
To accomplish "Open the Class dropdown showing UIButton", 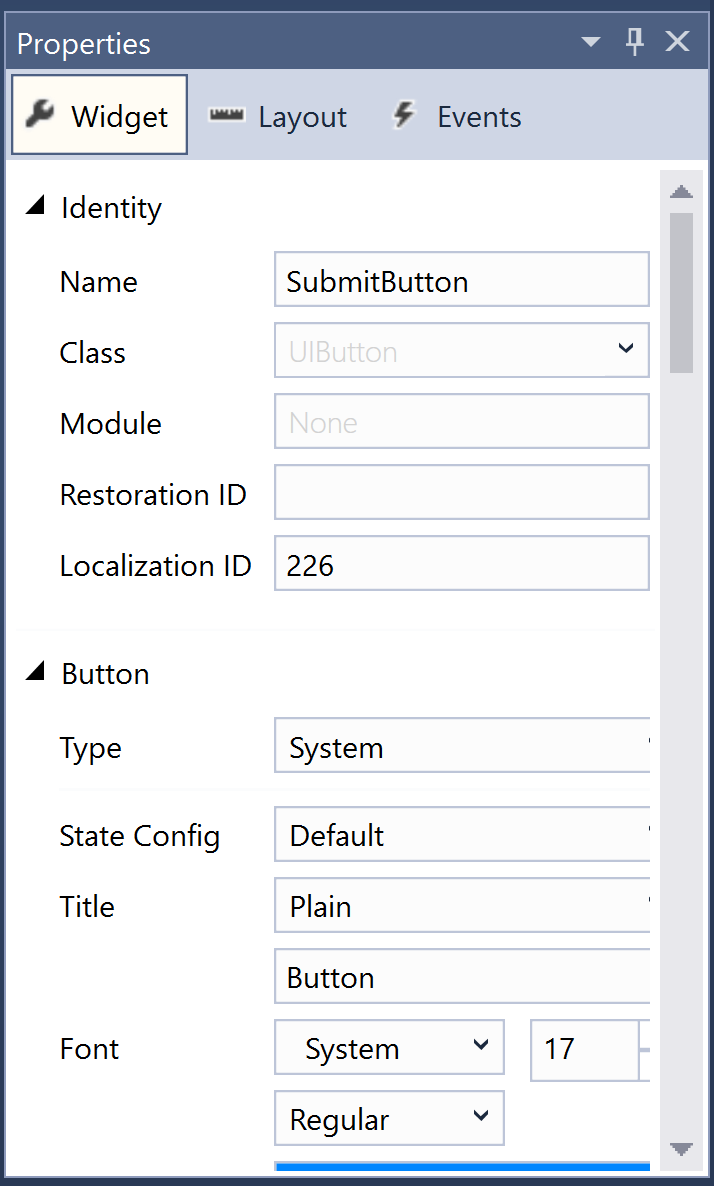I will coord(461,350).
